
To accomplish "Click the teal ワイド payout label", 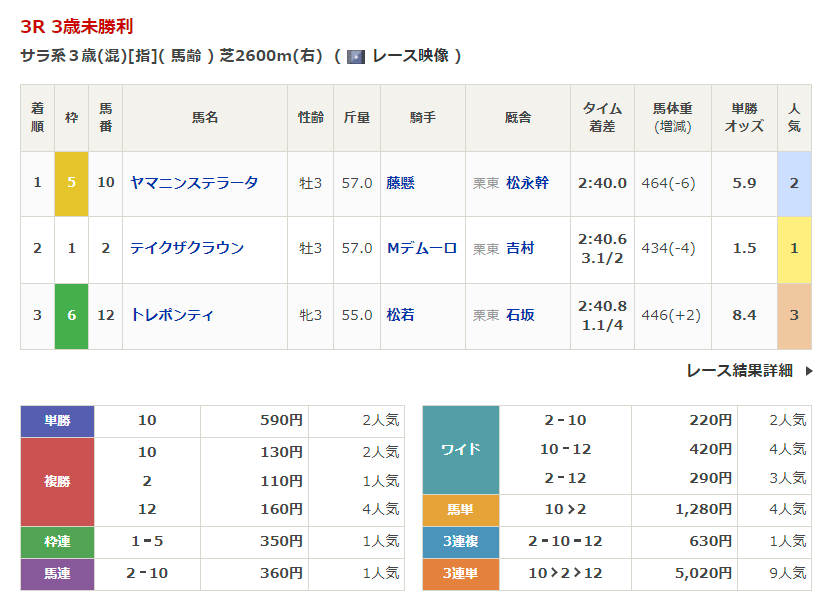I will 460,449.
